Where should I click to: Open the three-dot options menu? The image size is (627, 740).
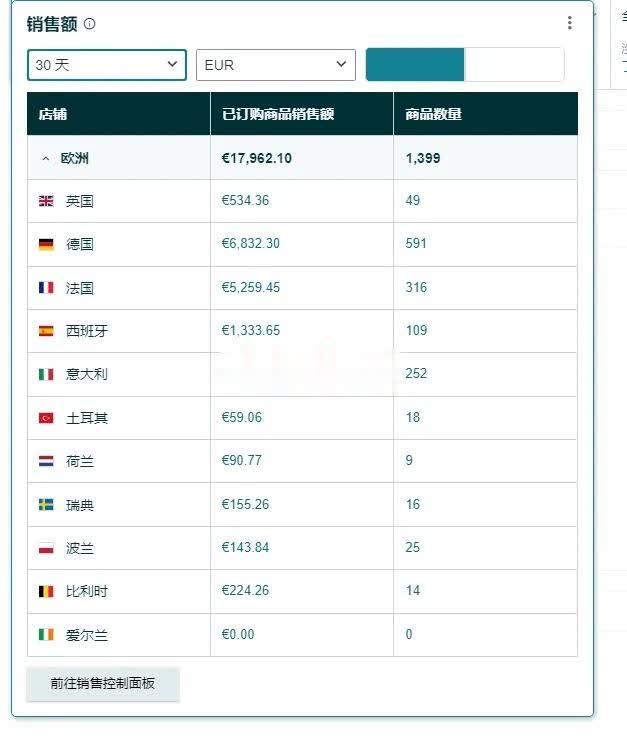coord(569,23)
